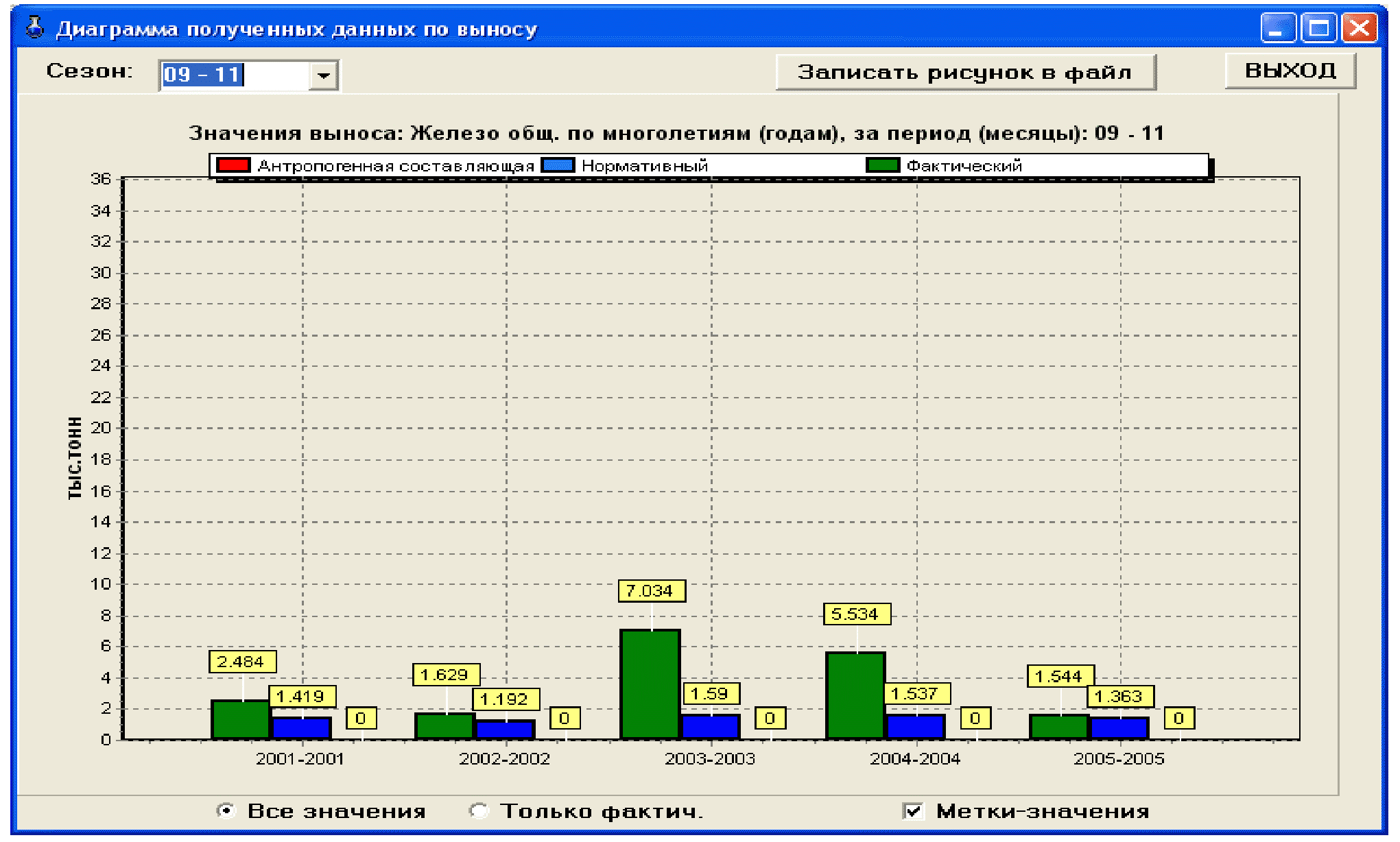The width and height of the screenshot is (1400, 842).
Task: Click the тыс.тонн axis title
Action: (75, 457)
